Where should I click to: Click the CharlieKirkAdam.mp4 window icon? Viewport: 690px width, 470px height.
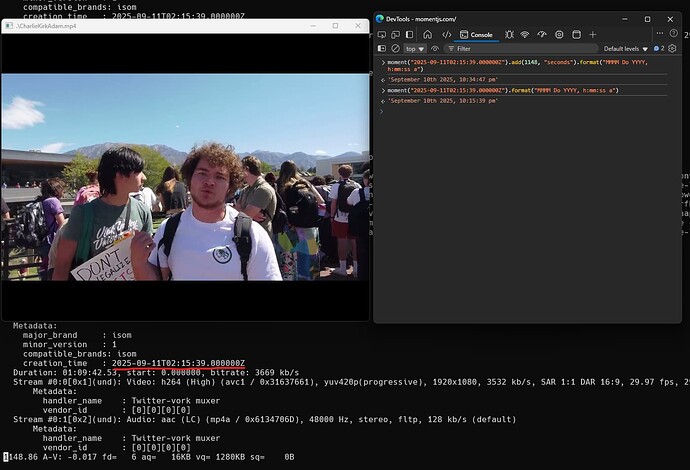click(9, 26)
